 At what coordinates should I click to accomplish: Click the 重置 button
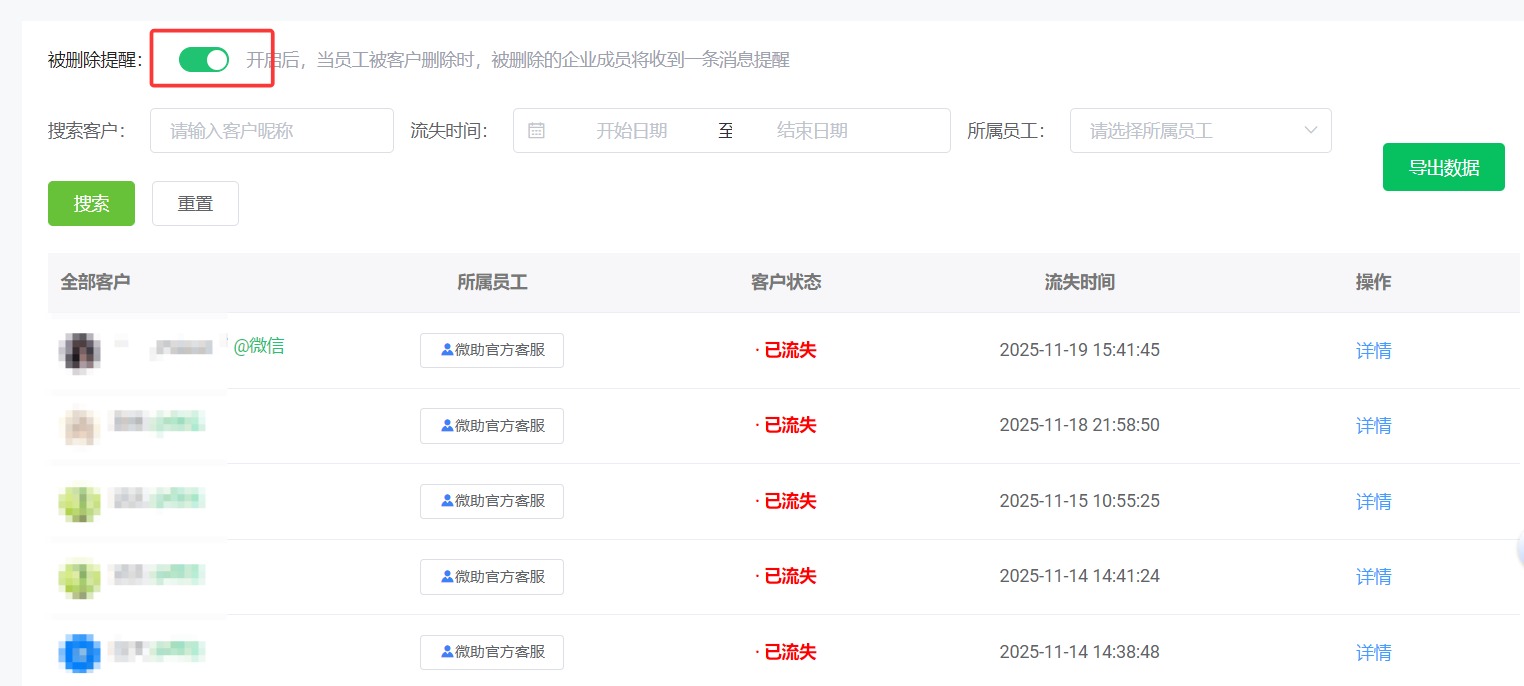(195, 204)
